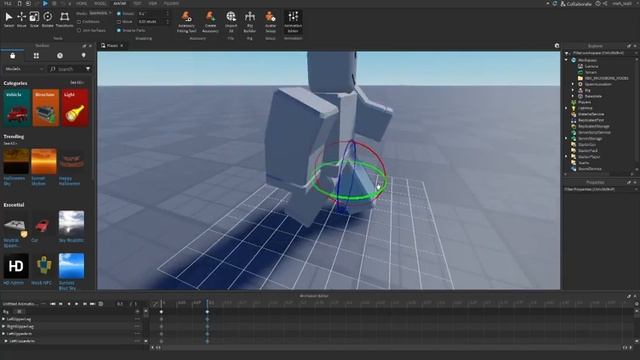Toggle the Move snapping checkbox

(119, 22)
